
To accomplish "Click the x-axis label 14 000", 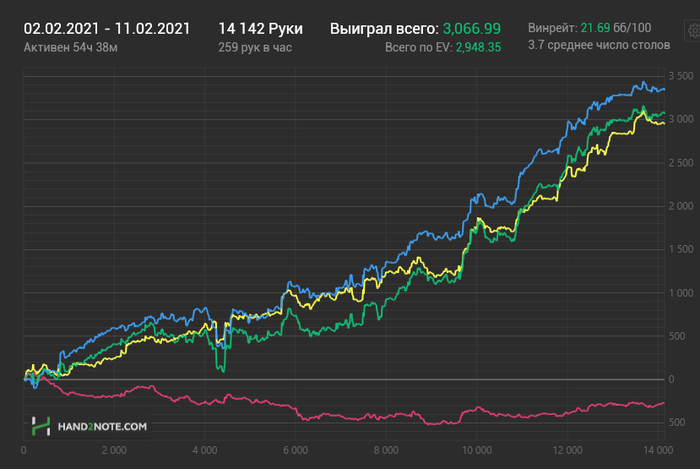I will pos(658,450).
